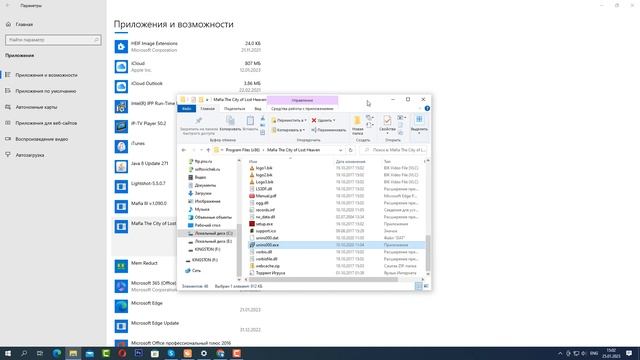Sort files by Дата изменения column
The image size is (640, 360).
click(x=351, y=162)
